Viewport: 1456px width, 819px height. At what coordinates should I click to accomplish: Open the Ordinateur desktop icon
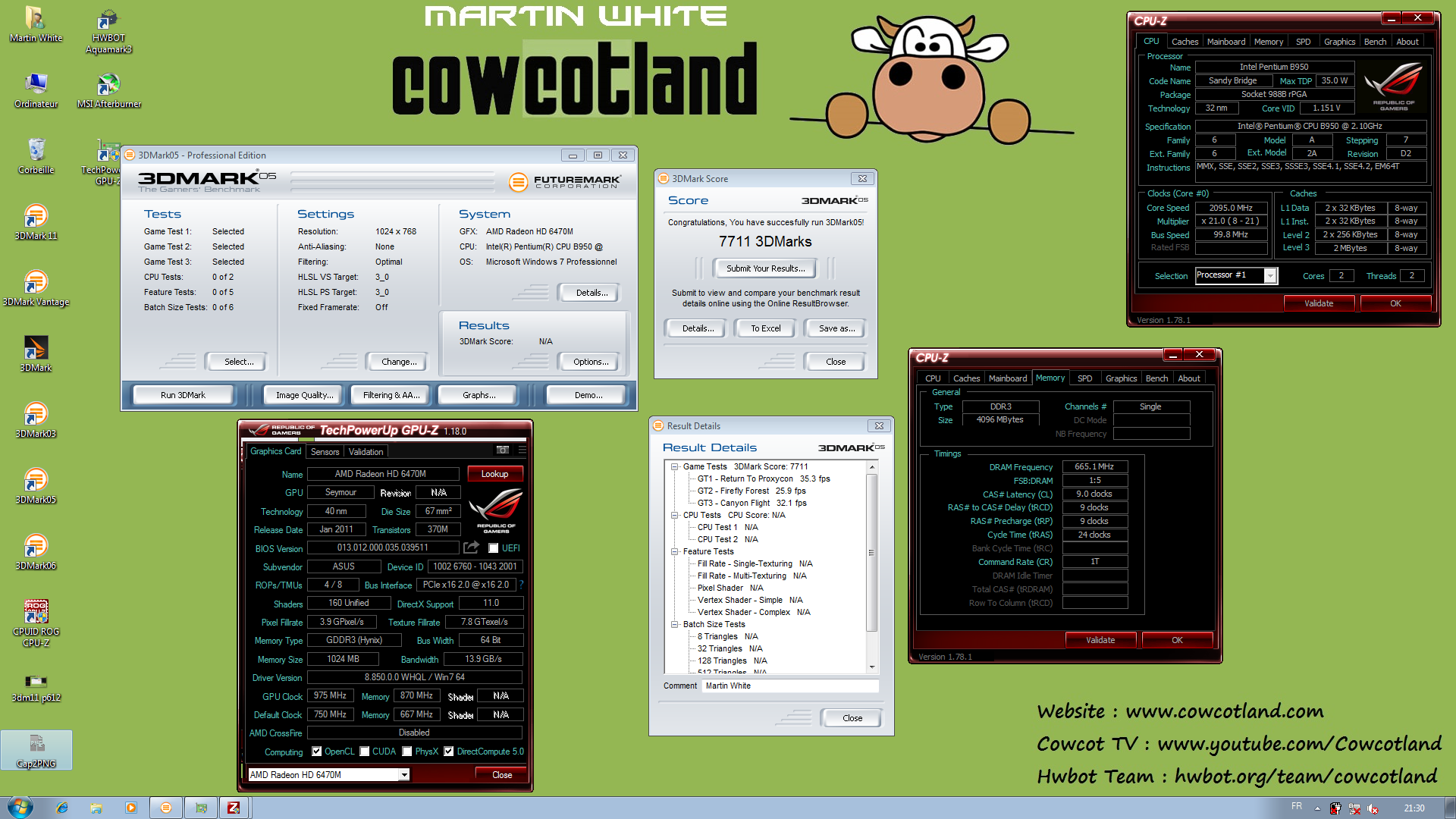36,90
